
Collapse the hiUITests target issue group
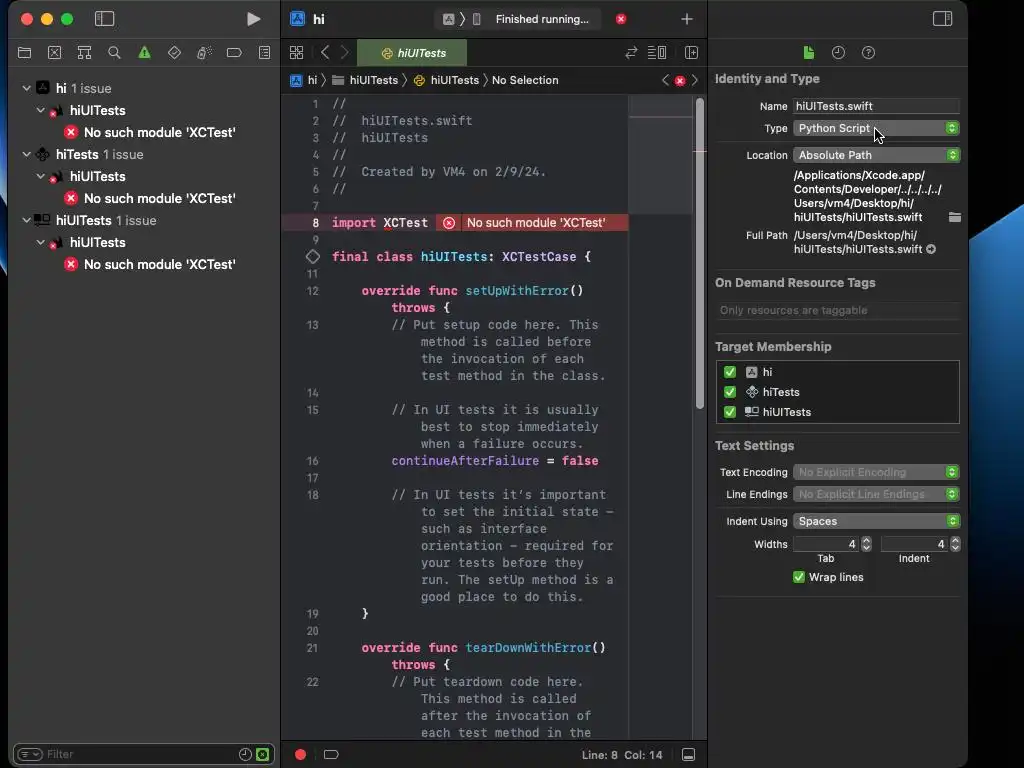(27, 221)
